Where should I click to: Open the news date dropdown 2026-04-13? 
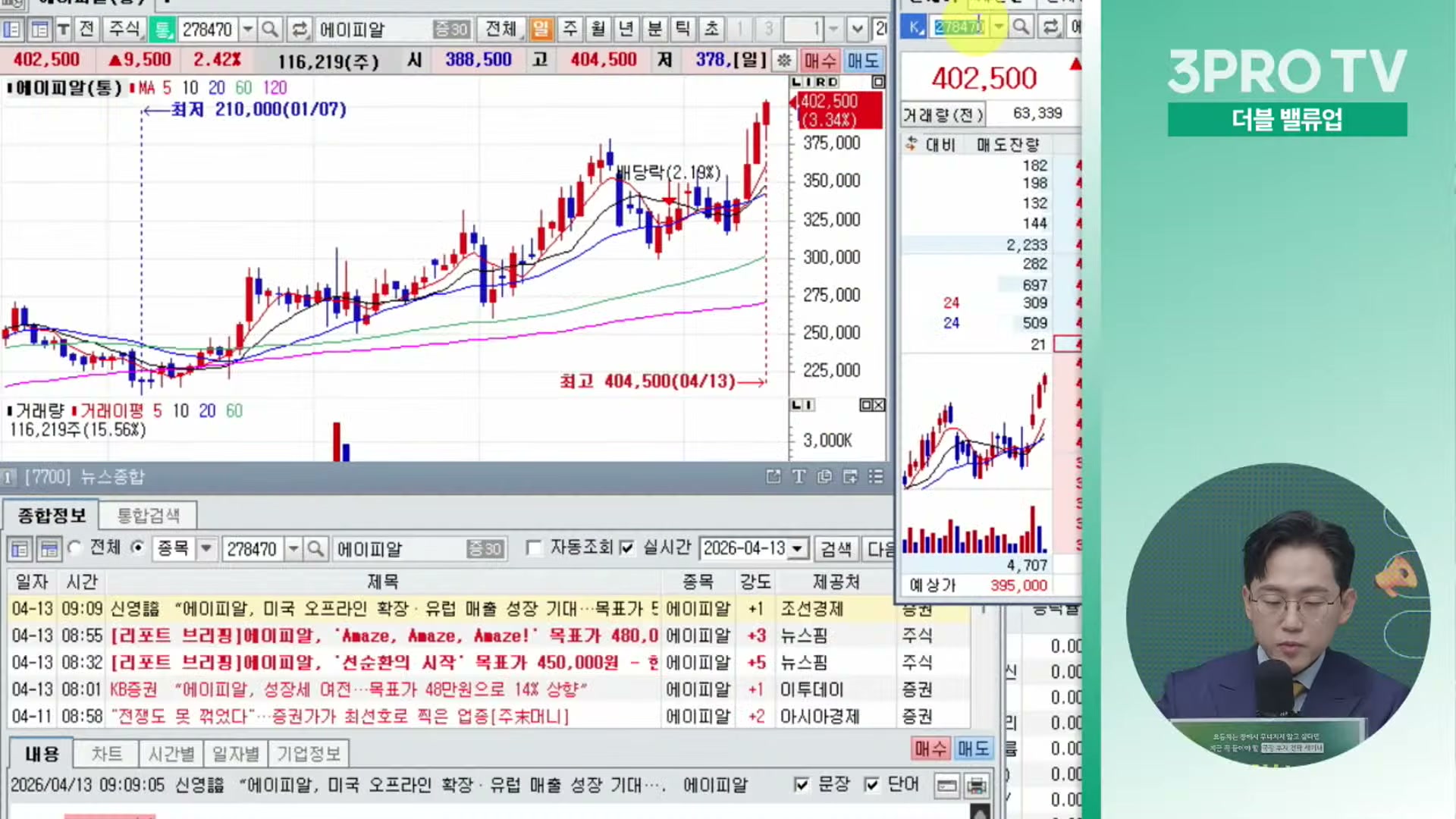pos(797,548)
